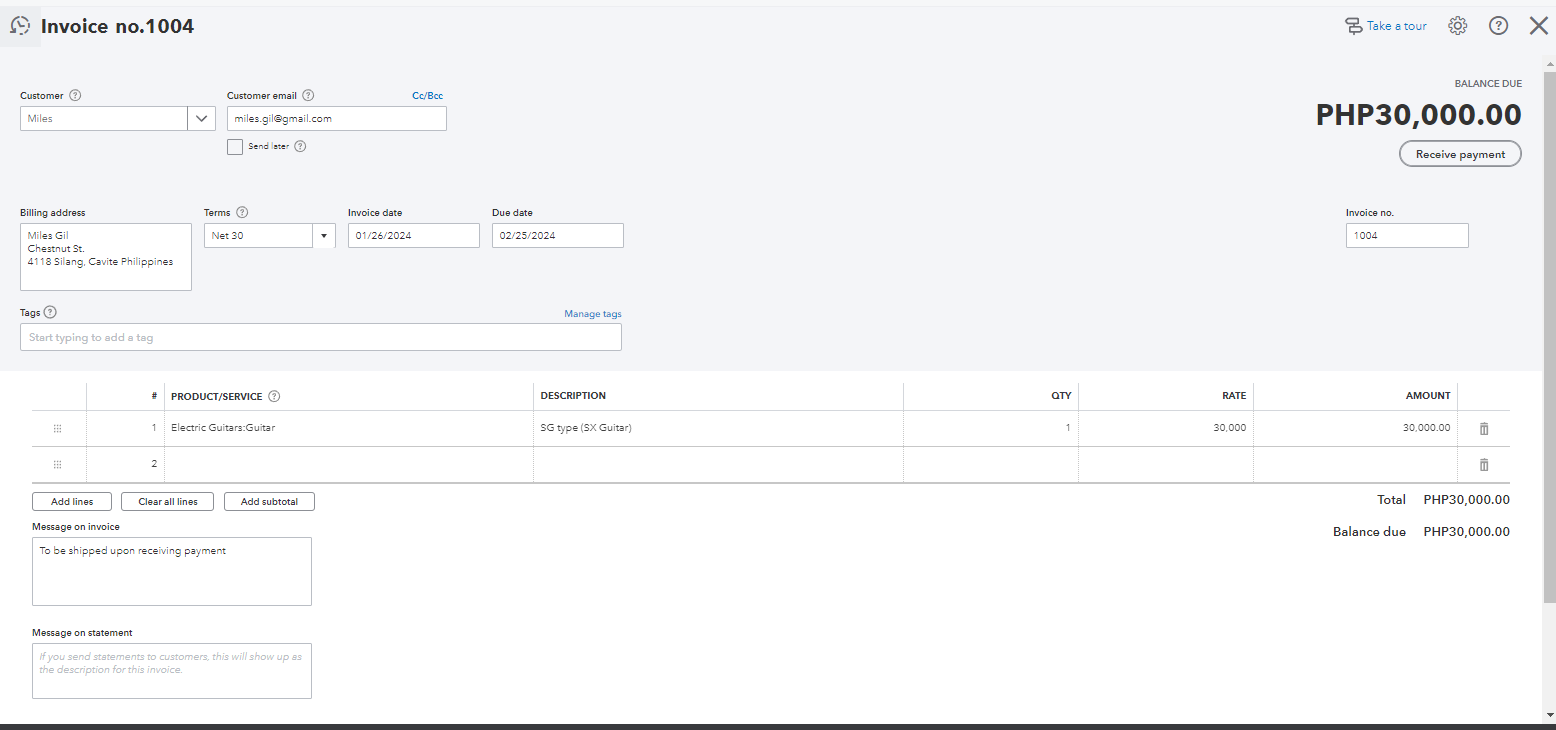Screen dimensions: 1556x730
Task: Click QTY cell of line 1
Action: point(991,428)
